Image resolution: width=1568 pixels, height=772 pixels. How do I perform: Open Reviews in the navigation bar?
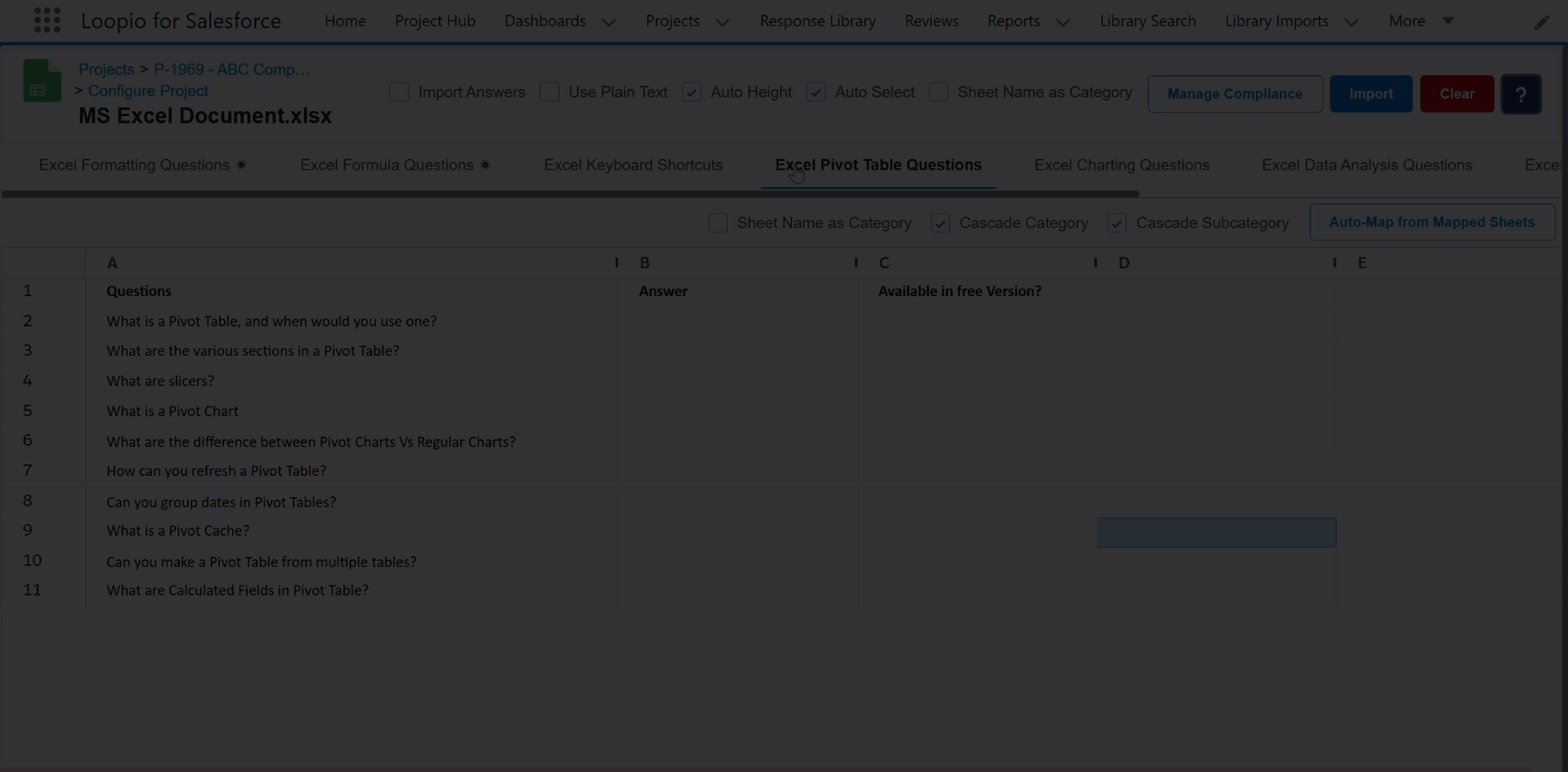tap(931, 20)
